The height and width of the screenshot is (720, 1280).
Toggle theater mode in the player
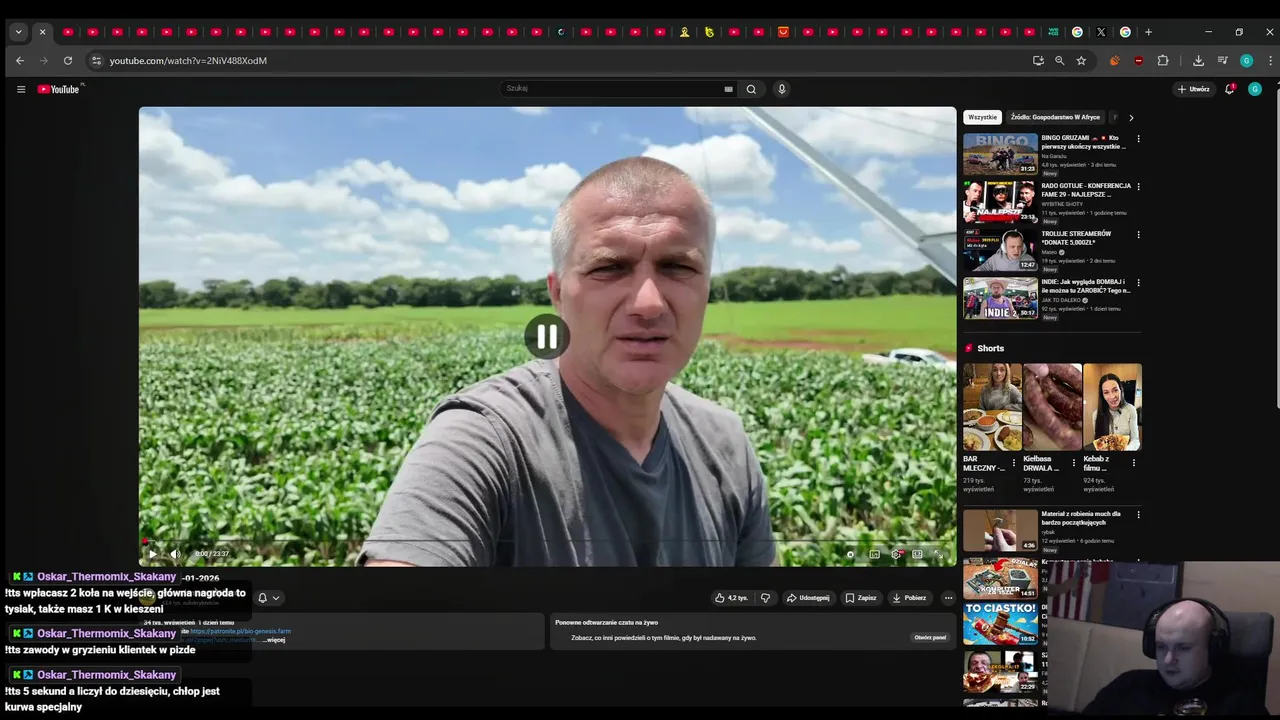tap(917, 554)
